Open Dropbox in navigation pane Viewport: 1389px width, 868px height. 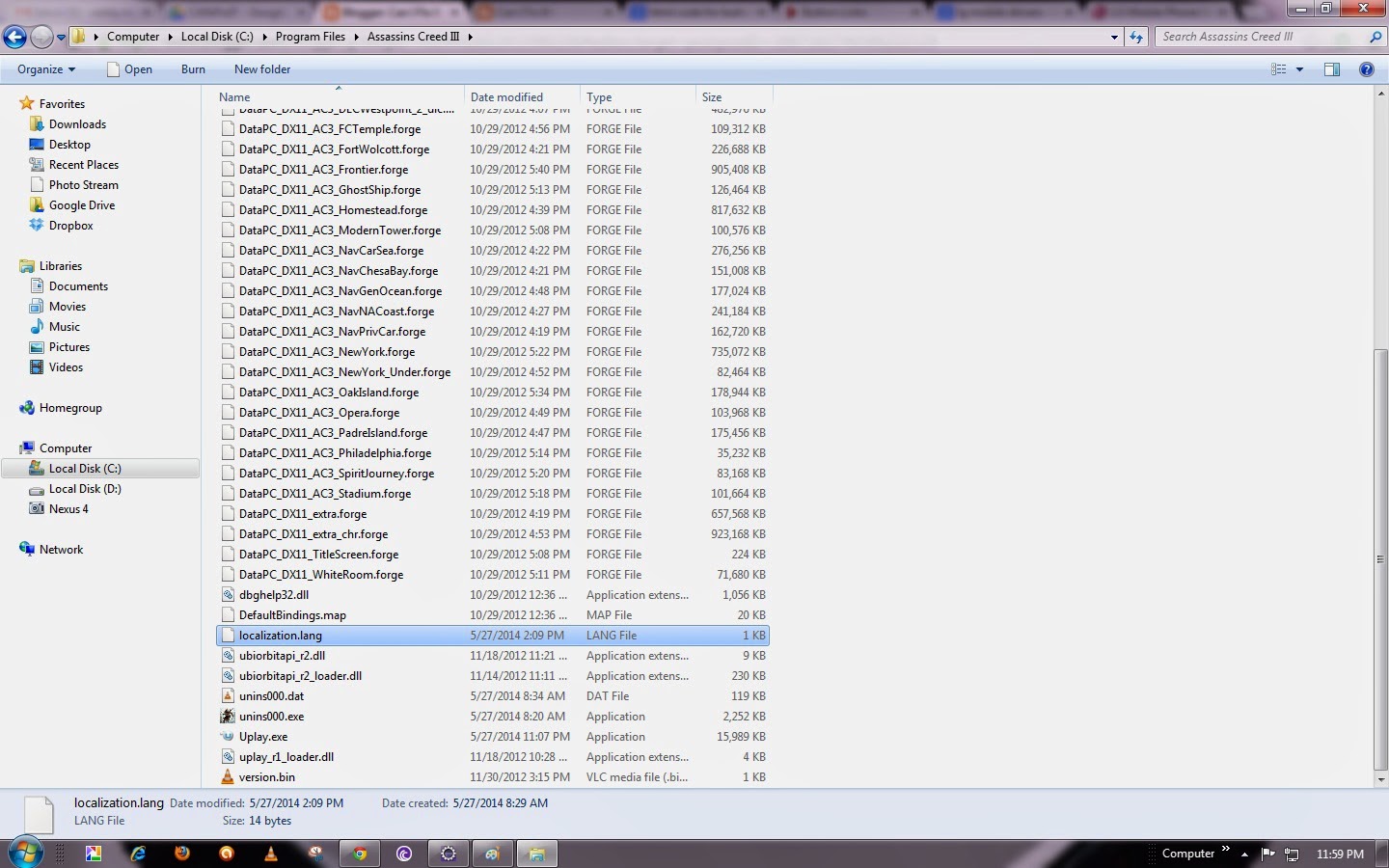coord(70,226)
